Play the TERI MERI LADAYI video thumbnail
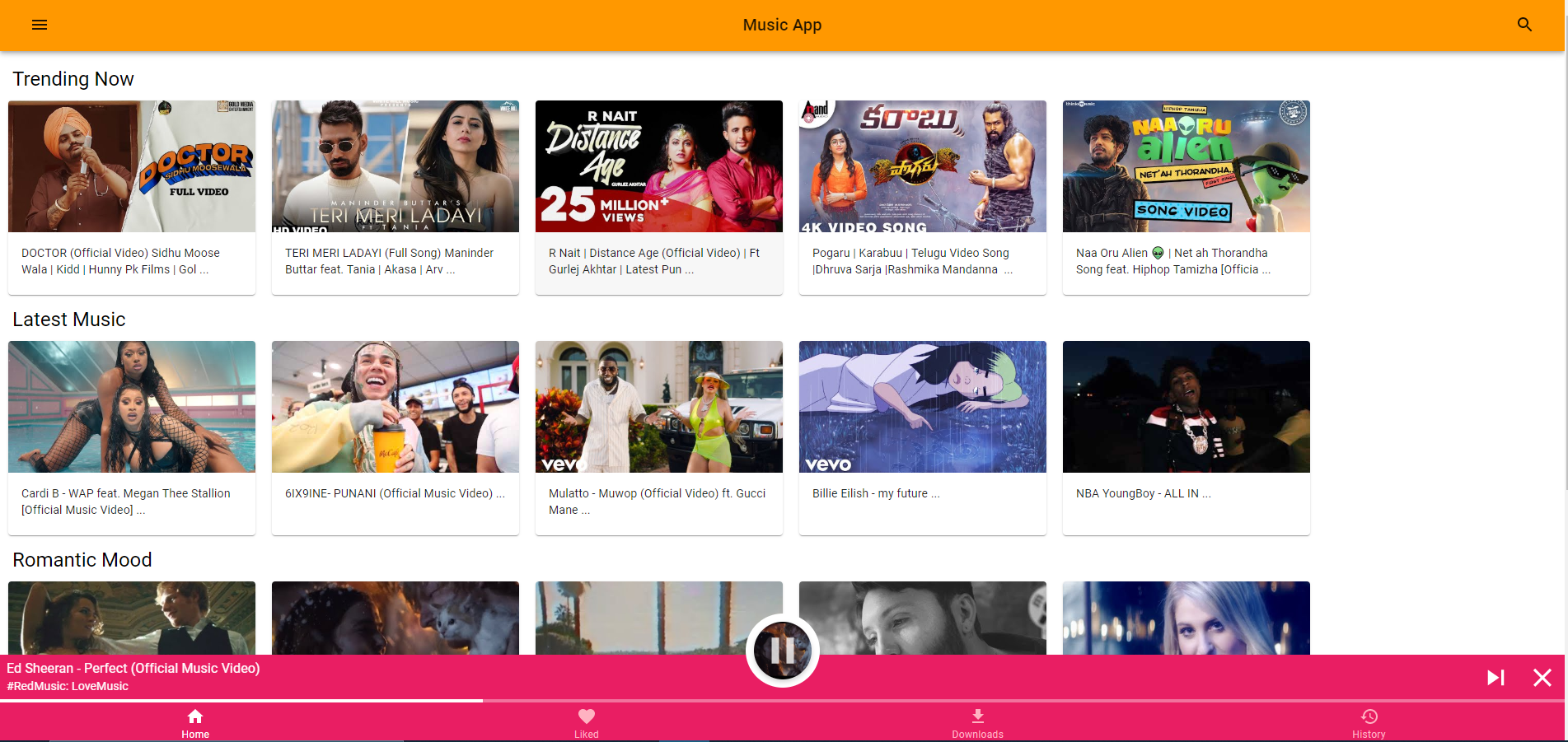This screenshot has height=742, width=1568. pyautogui.click(x=396, y=166)
